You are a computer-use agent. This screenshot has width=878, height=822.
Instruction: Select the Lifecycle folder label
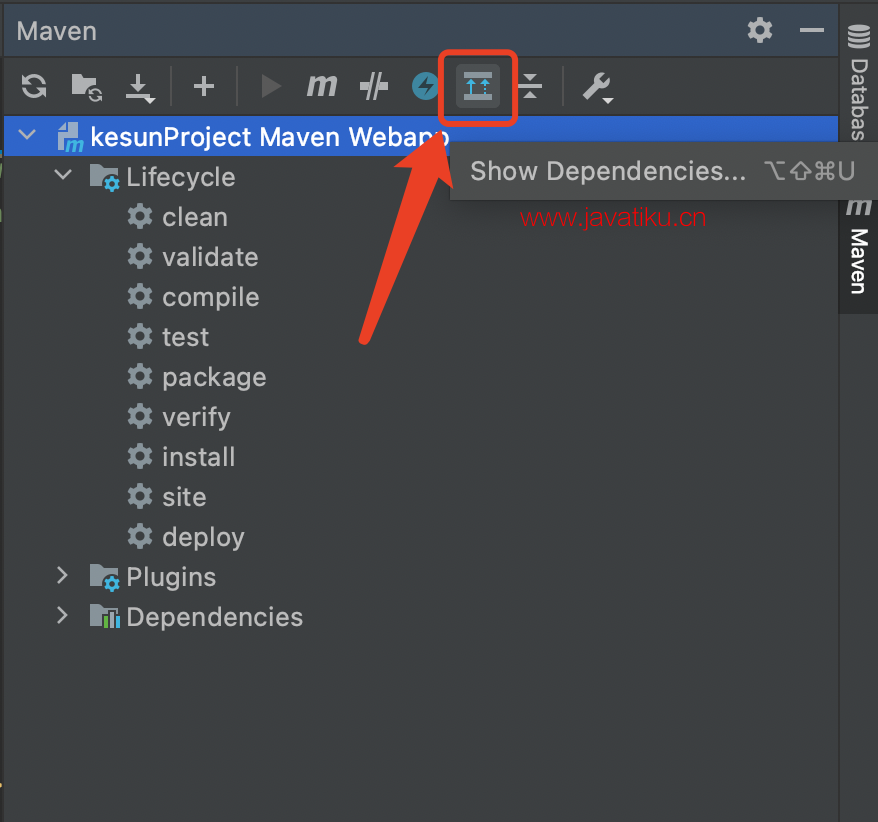pos(181,177)
